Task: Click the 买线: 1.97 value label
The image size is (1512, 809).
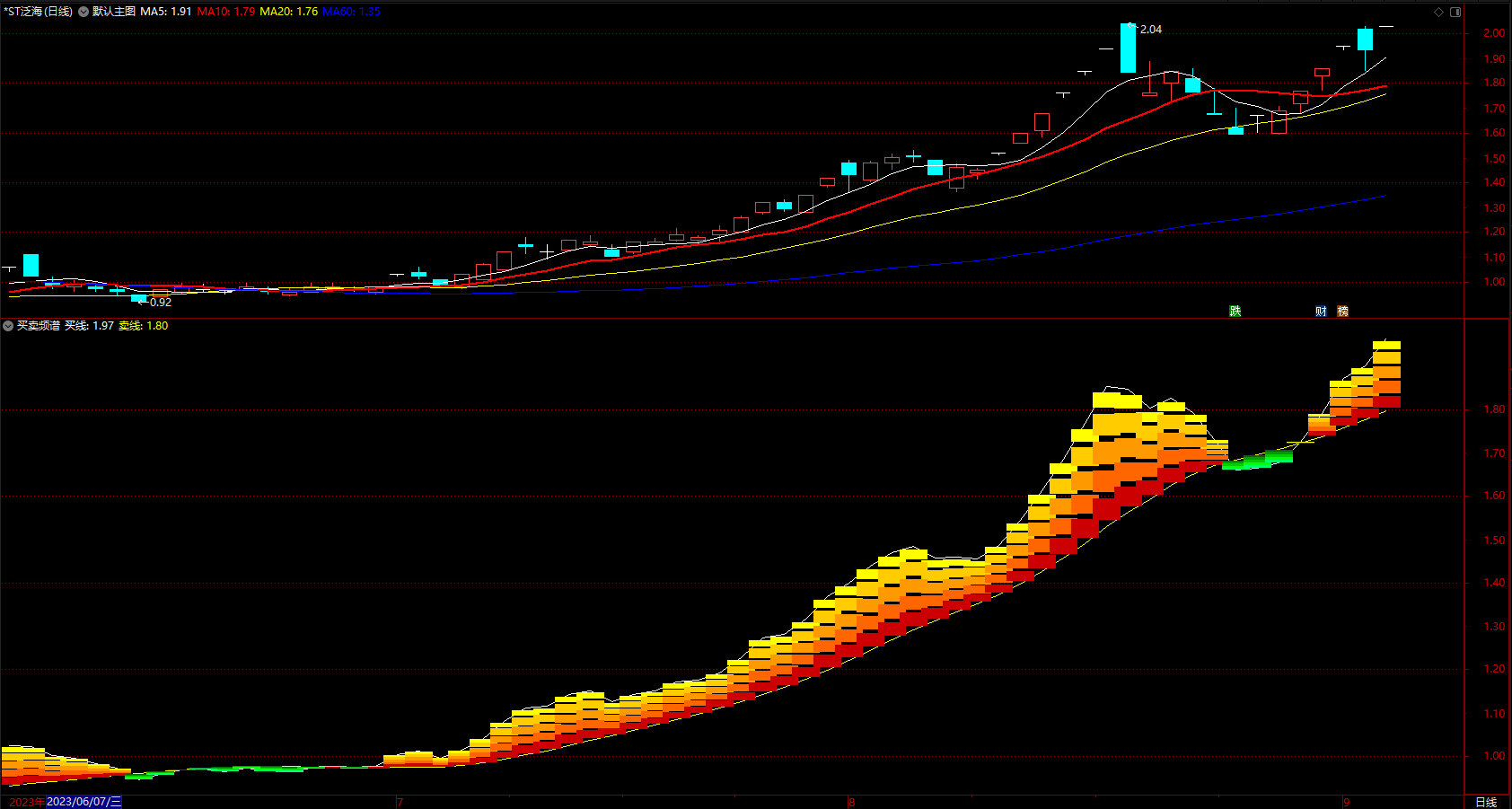Action: tap(90, 326)
